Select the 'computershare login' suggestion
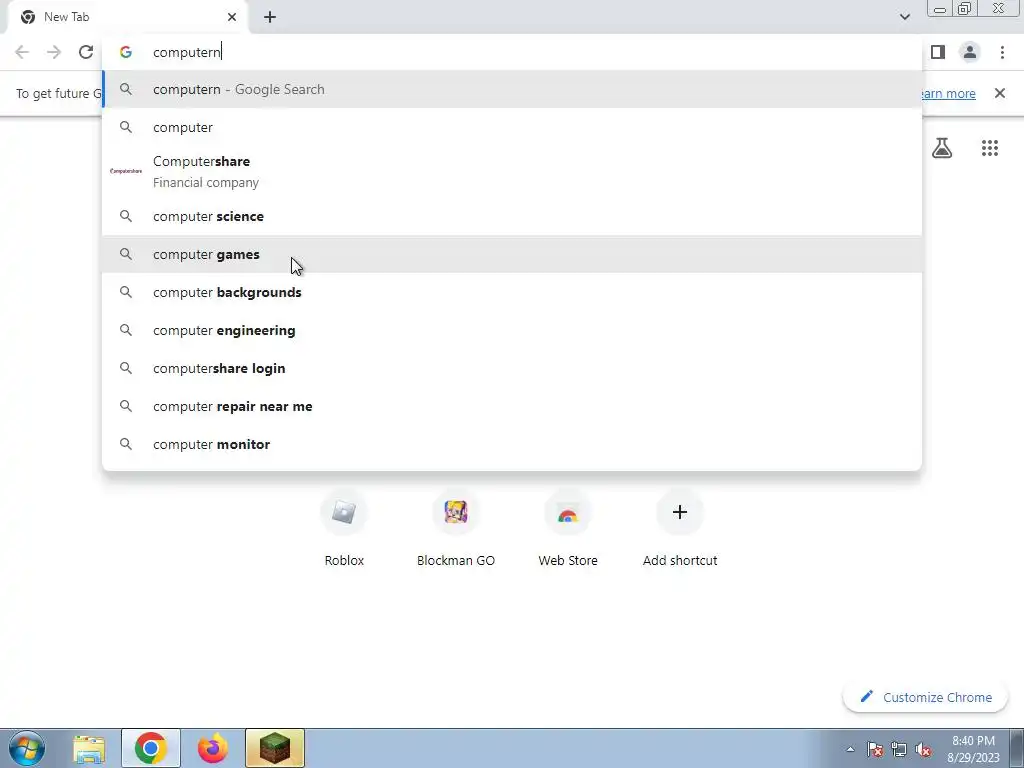The width and height of the screenshot is (1024, 768). (x=512, y=368)
